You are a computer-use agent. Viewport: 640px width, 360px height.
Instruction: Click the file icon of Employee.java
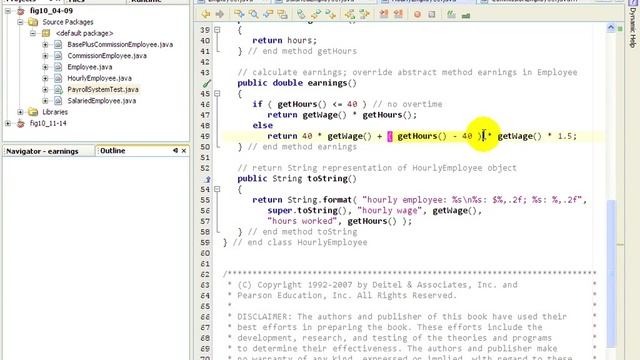pos(58,67)
